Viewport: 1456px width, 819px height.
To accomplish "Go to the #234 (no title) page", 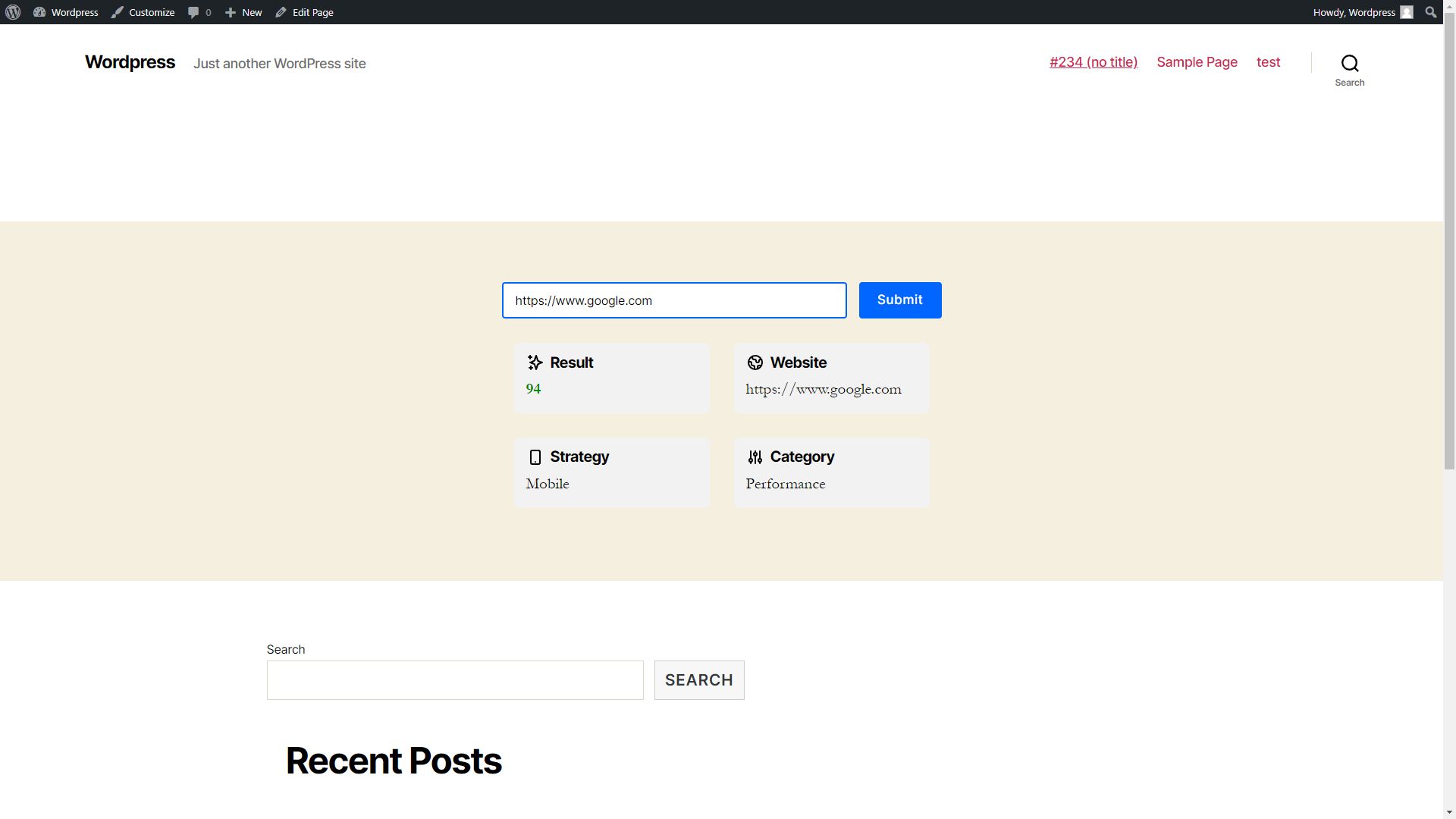I will 1094,62.
